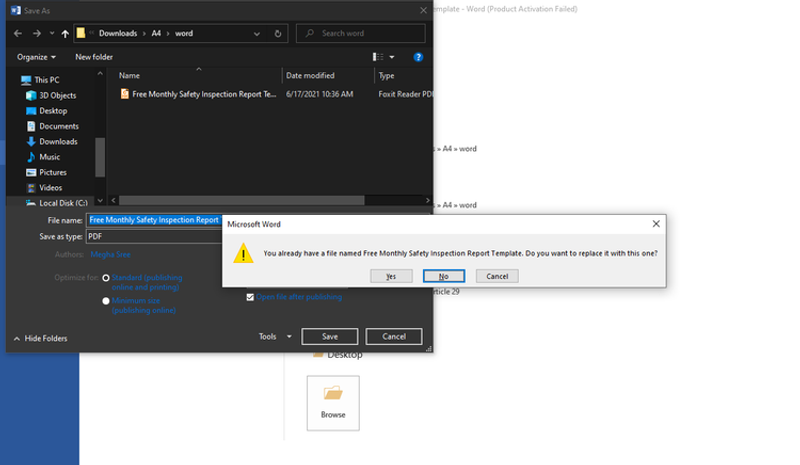Open Videos in navigation pane
This screenshot has height=465, width=800.
point(51,187)
